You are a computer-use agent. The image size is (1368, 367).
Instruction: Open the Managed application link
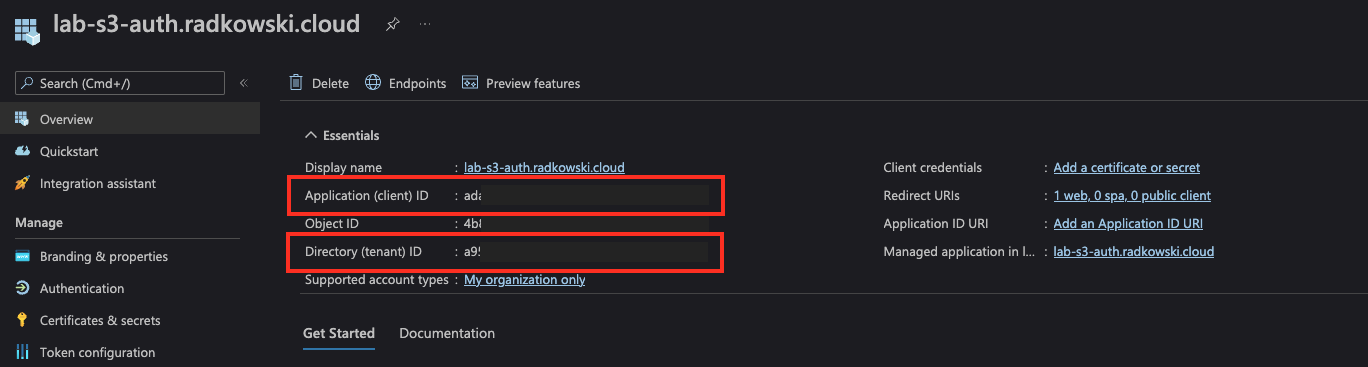1134,251
